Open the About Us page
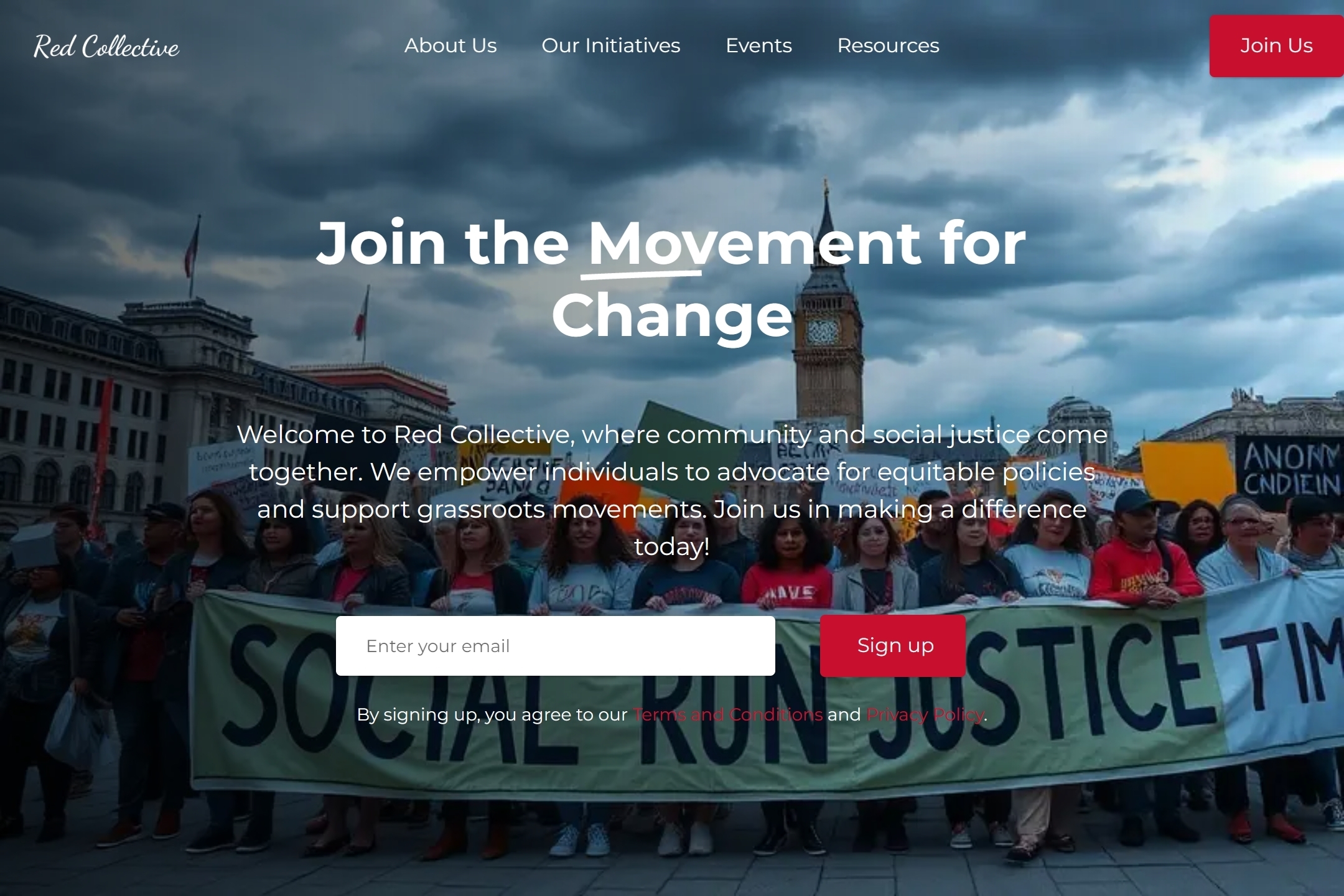 coord(450,45)
